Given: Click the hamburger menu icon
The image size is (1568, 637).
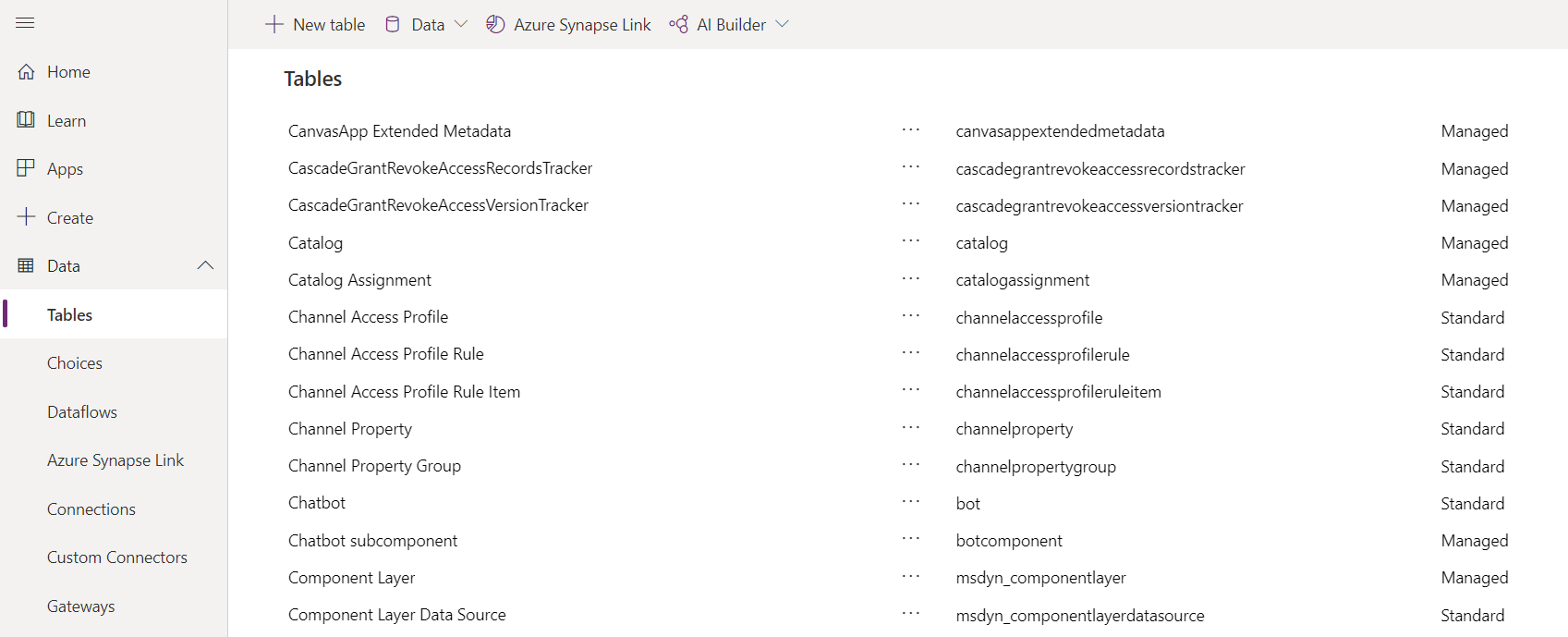Looking at the screenshot, I should [25, 22].
